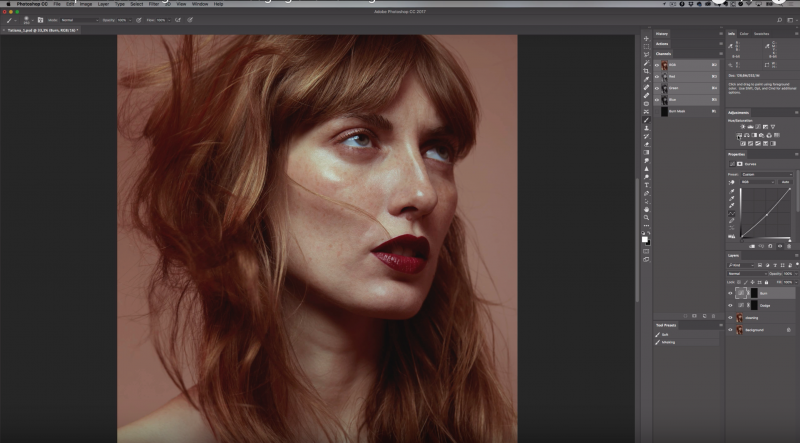The width and height of the screenshot is (800, 443).
Task: Open the layer filter Kind dropdown
Action: [x=741, y=265]
